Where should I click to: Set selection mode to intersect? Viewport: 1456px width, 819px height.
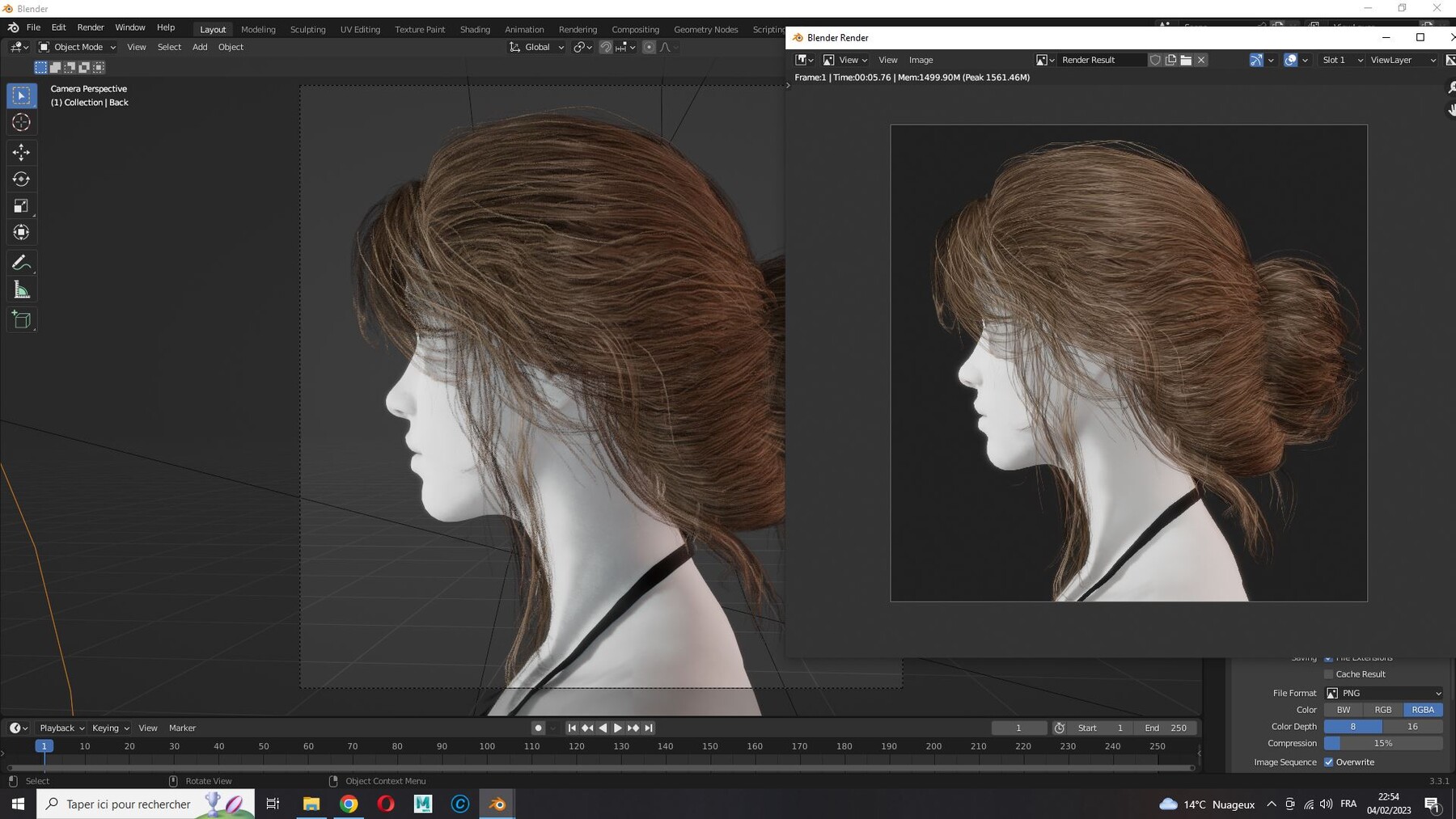[99, 67]
